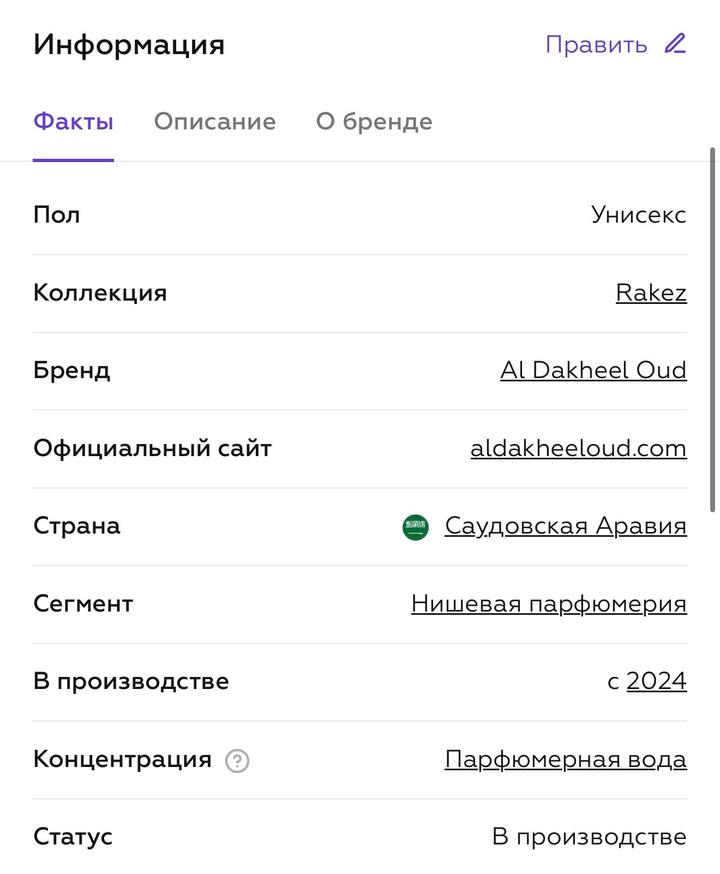Visit the aldakheeloud.com official website link
Viewport: 720px width, 874px height.
point(578,449)
